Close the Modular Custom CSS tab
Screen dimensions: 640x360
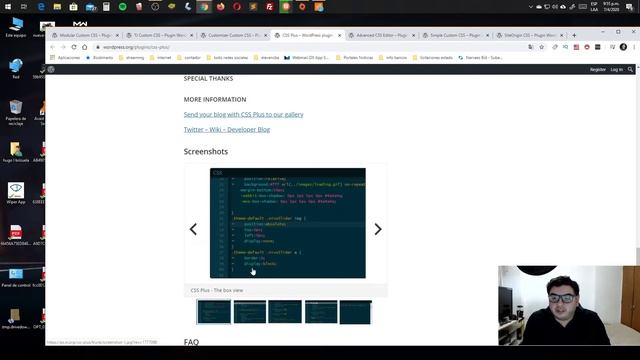(117, 36)
